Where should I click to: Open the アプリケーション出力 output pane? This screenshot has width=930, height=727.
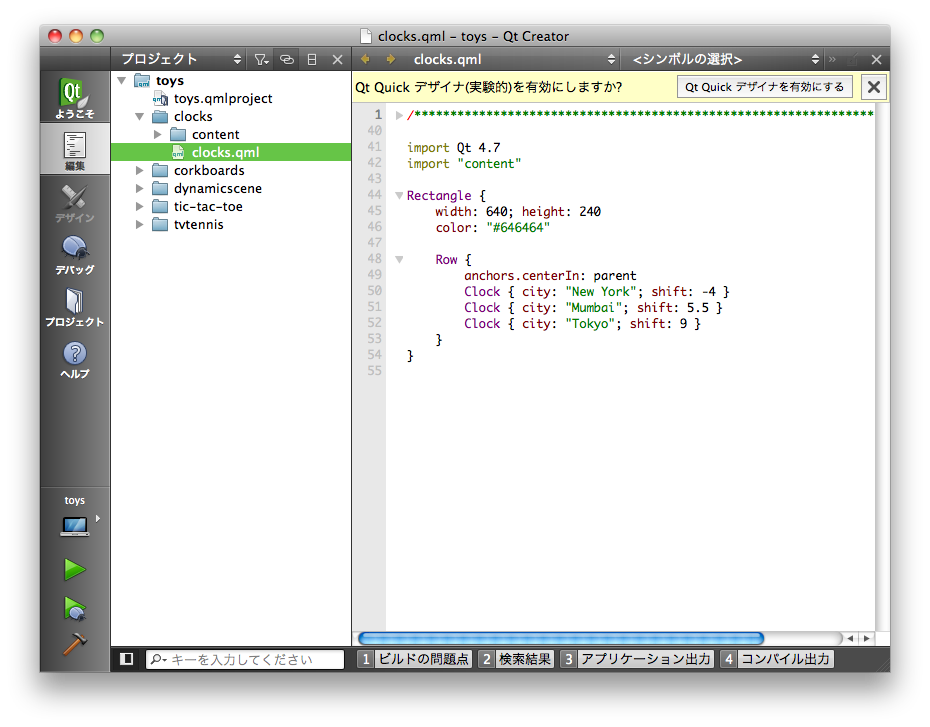point(638,659)
